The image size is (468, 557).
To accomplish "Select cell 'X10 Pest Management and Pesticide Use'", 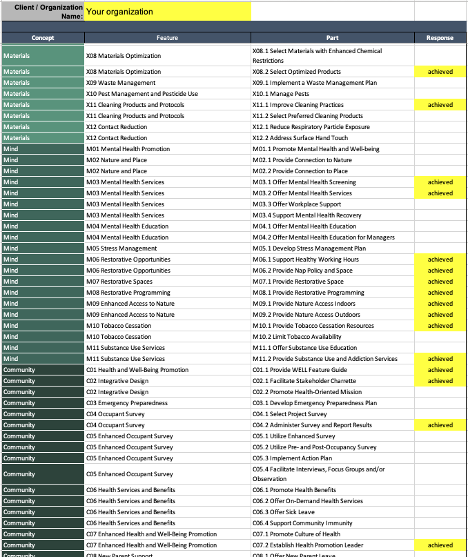I will [167, 94].
